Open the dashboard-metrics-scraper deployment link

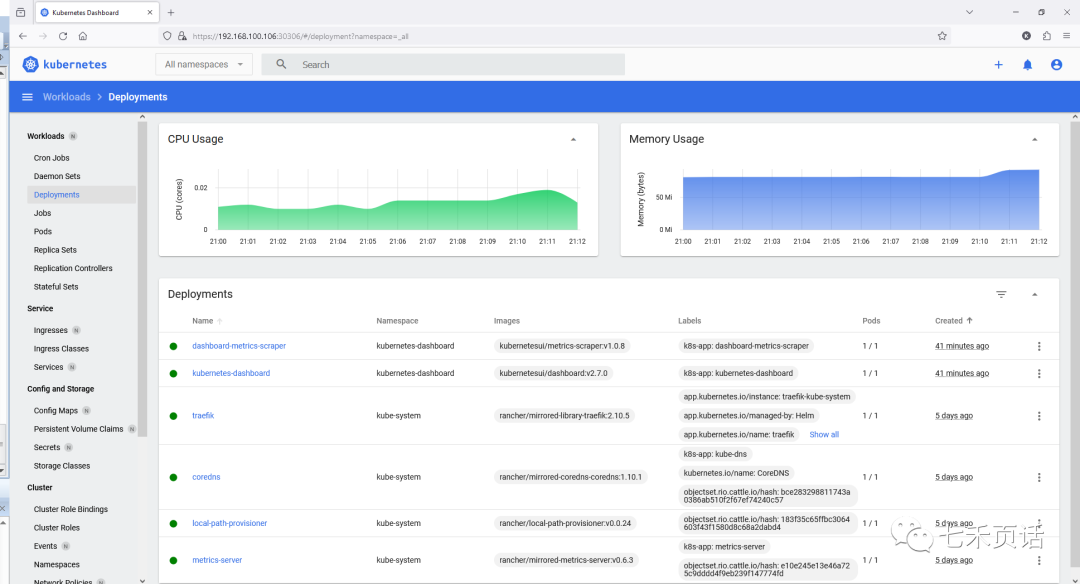[x=239, y=346]
